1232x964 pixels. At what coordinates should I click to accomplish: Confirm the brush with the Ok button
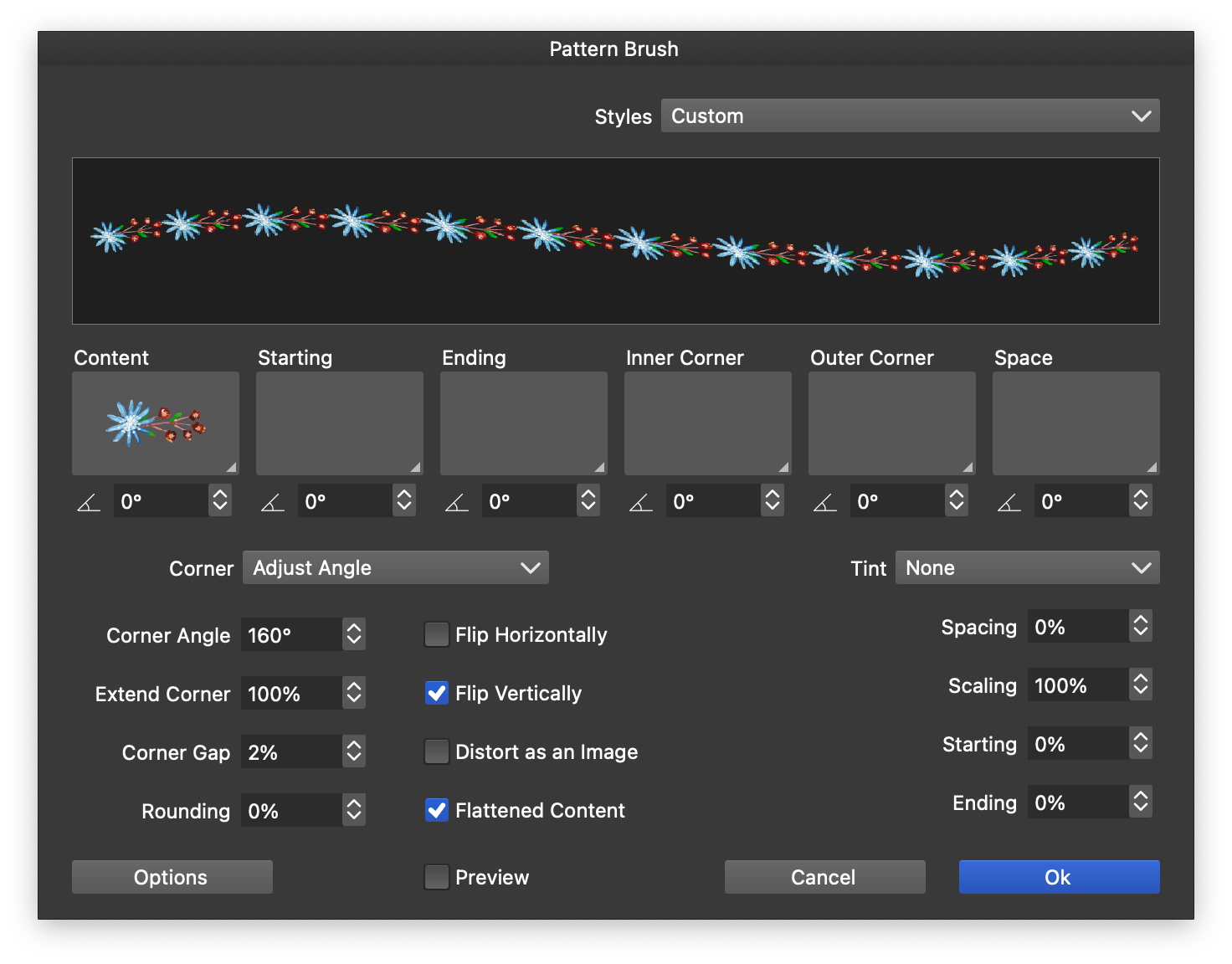1059,877
